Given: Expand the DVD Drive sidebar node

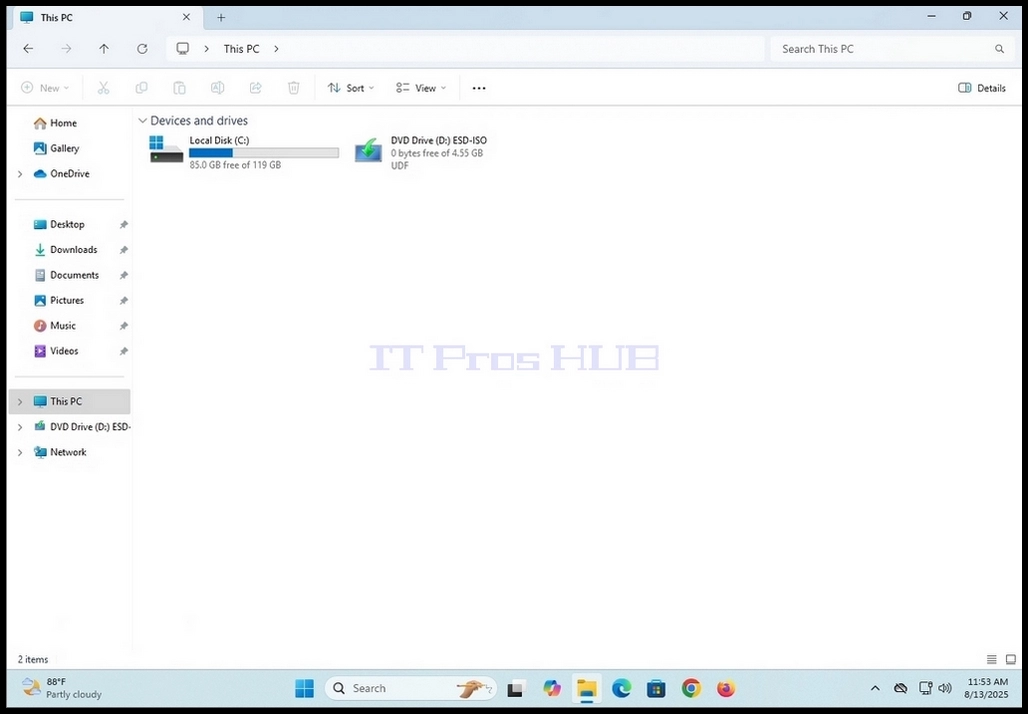Looking at the screenshot, I should pyautogui.click(x=20, y=427).
